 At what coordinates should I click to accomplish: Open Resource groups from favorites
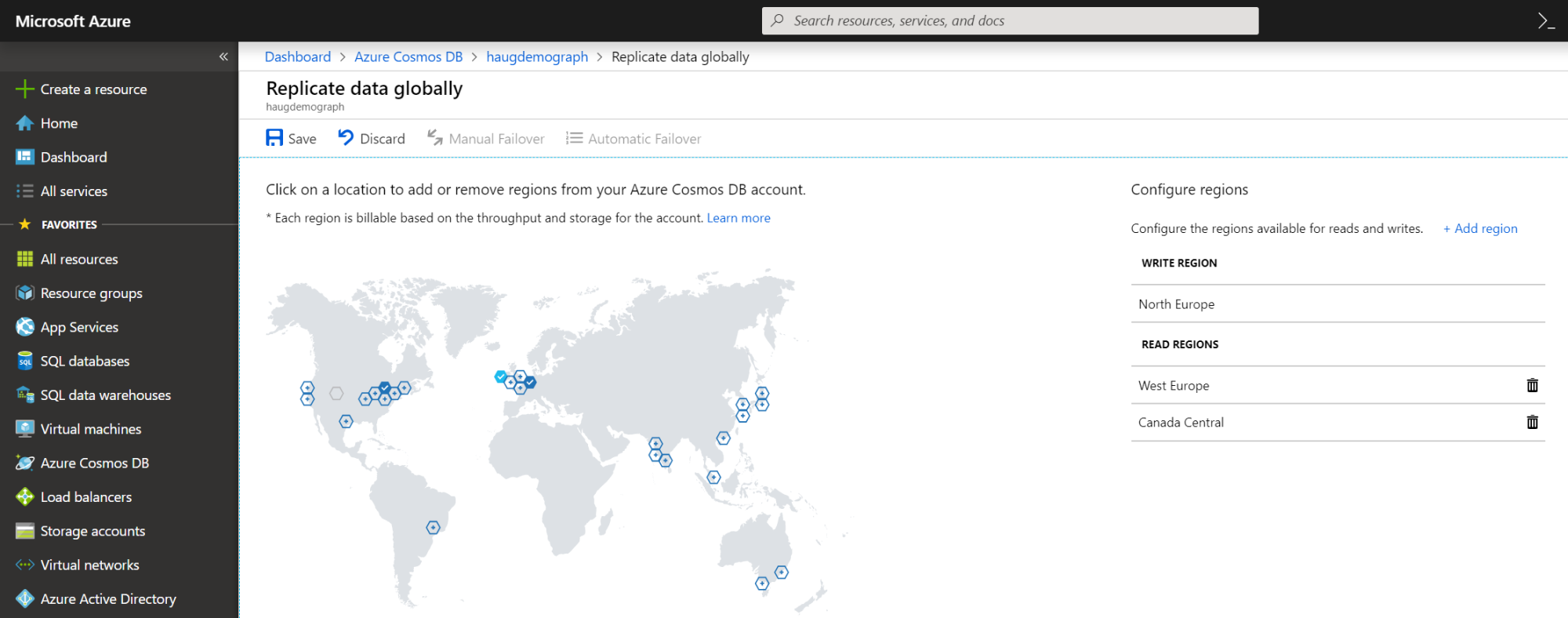pyautogui.click(x=91, y=293)
